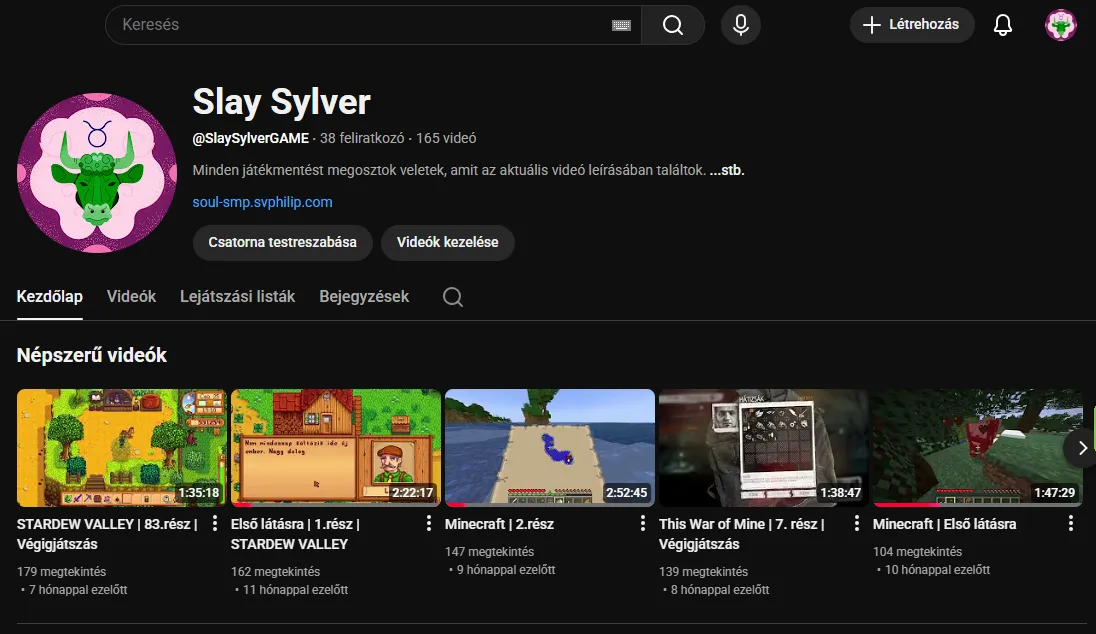
Task: Click the search magnifier button
Action: [673, 25]
